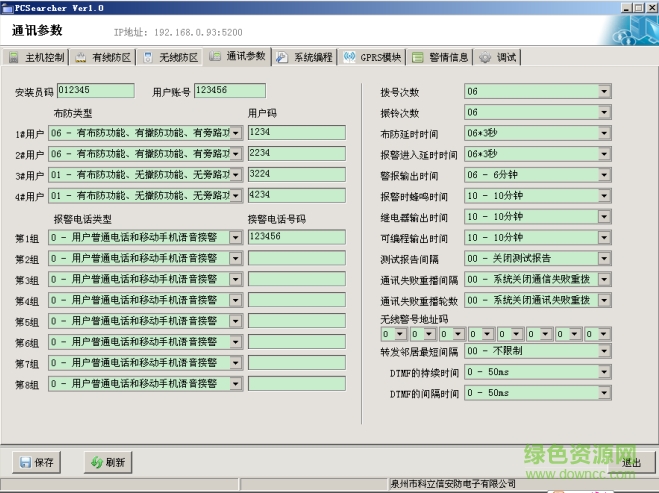Click the refresh icon on 刷新
This screenshot has width=659, height=493.
tap(96, 462)
